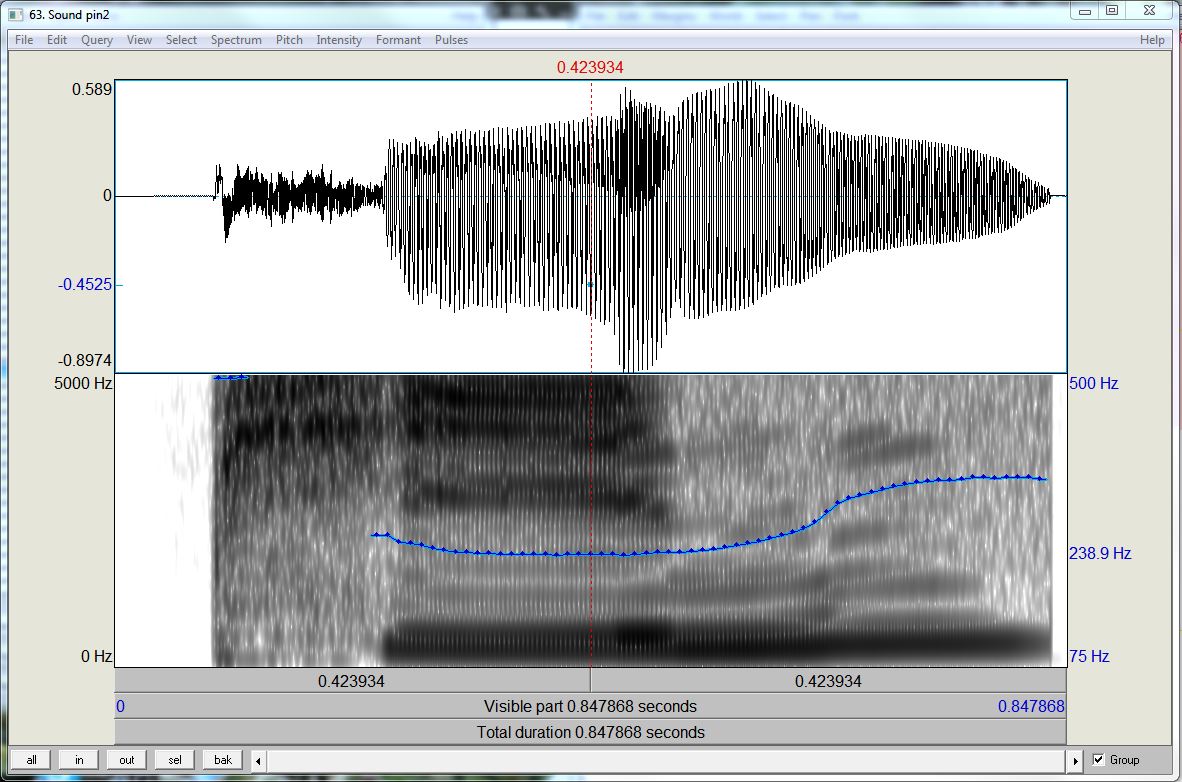Click the horizontal scrollbar track

[x=666, y=761]
